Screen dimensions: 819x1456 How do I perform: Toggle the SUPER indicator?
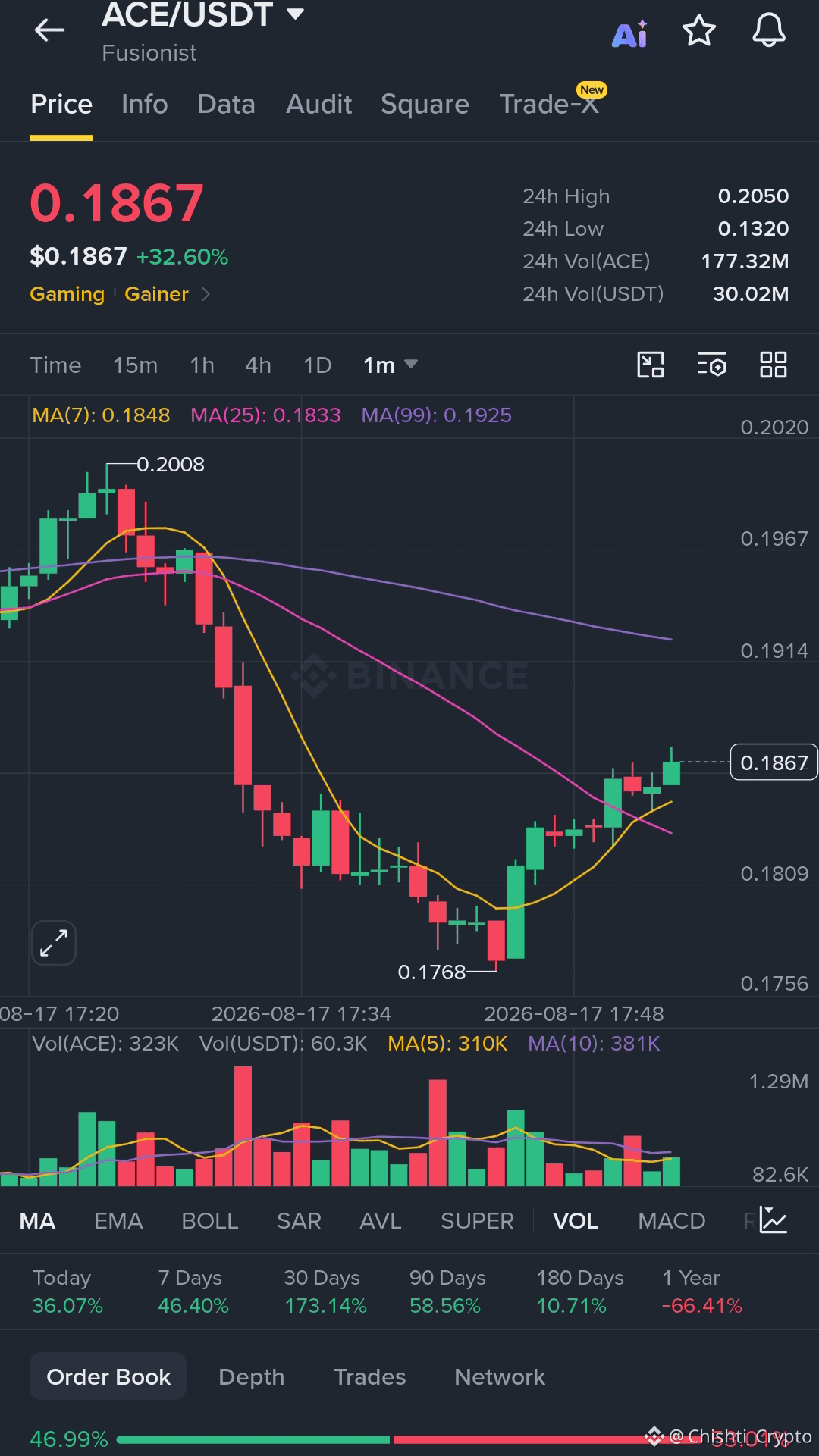tap(477, 1221)
